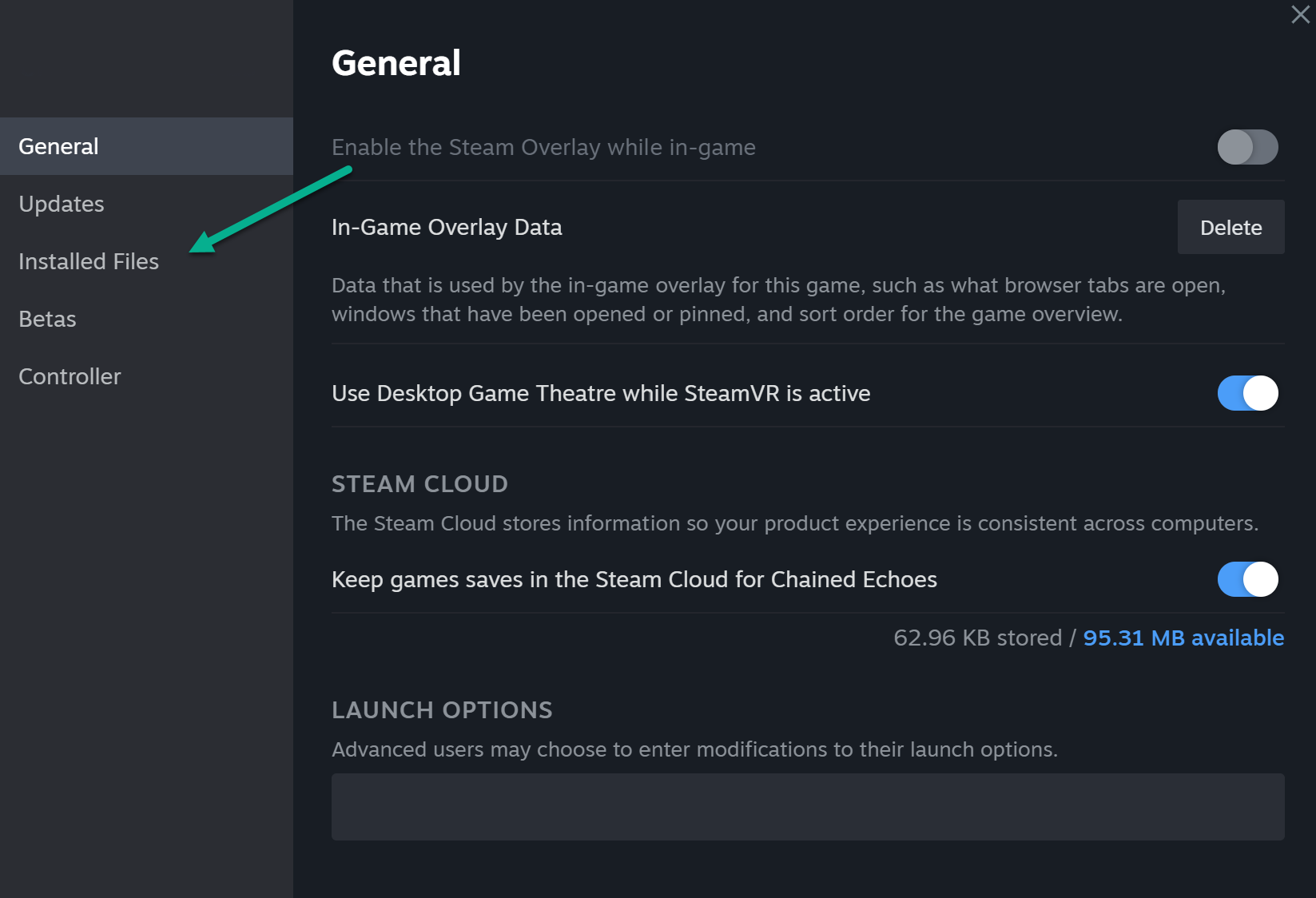Switch to the Betas tab
The width and height of the screenshot is (1316, 898).
pos(47,320)
